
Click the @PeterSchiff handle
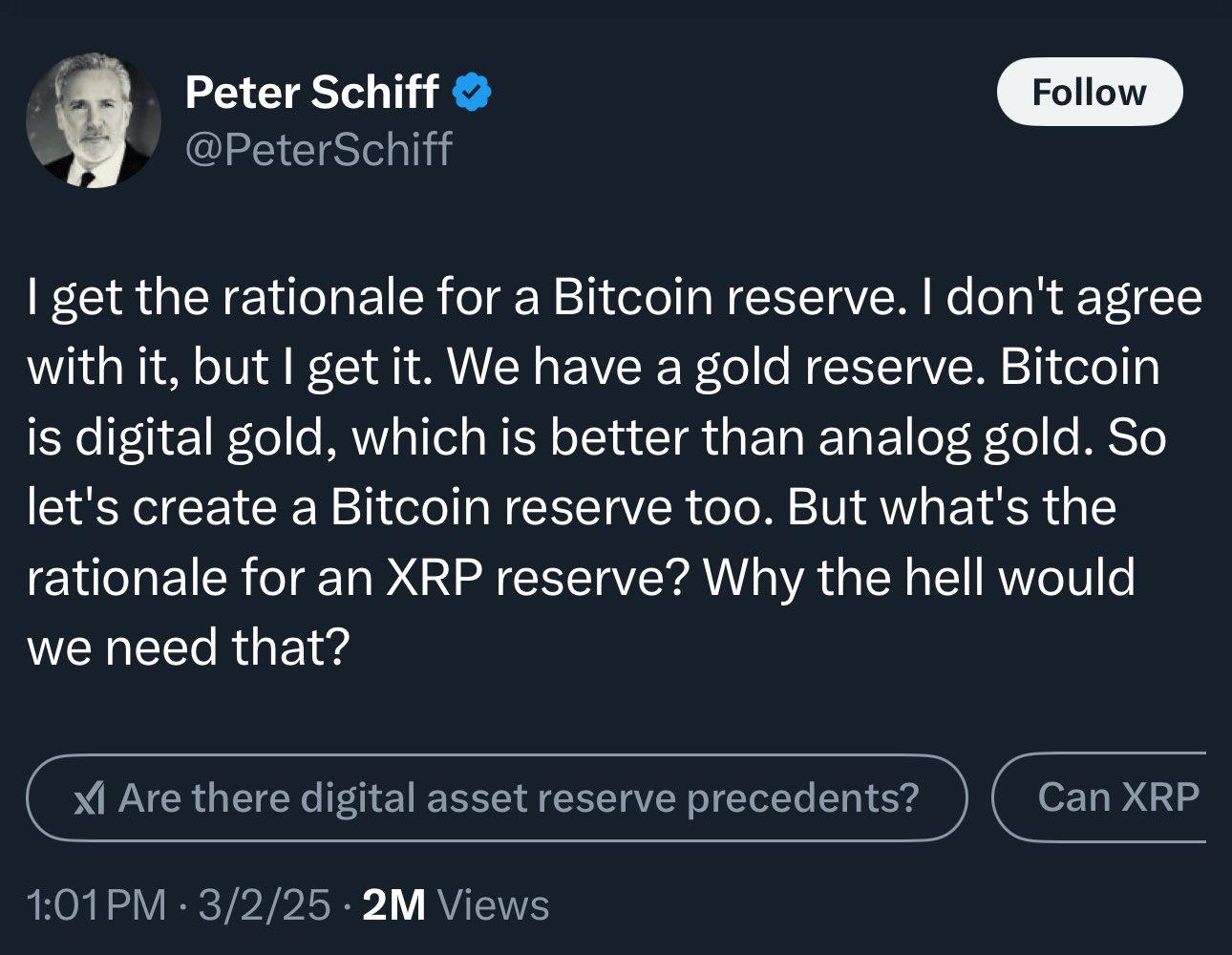pos(319,150)
